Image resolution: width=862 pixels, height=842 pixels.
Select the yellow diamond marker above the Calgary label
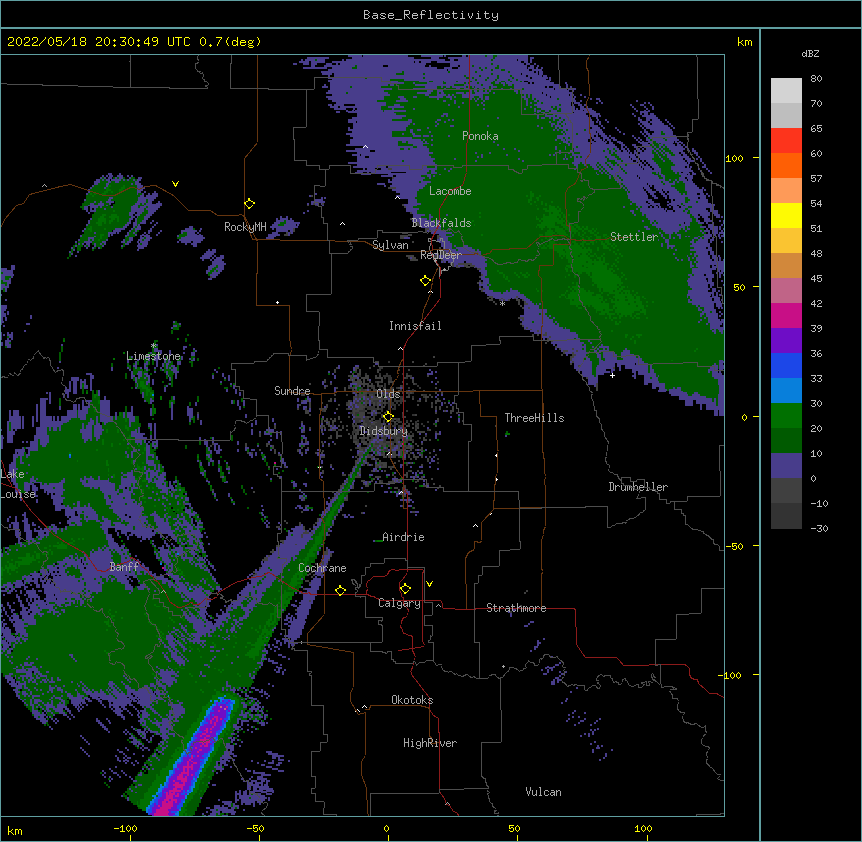point(405,589)
